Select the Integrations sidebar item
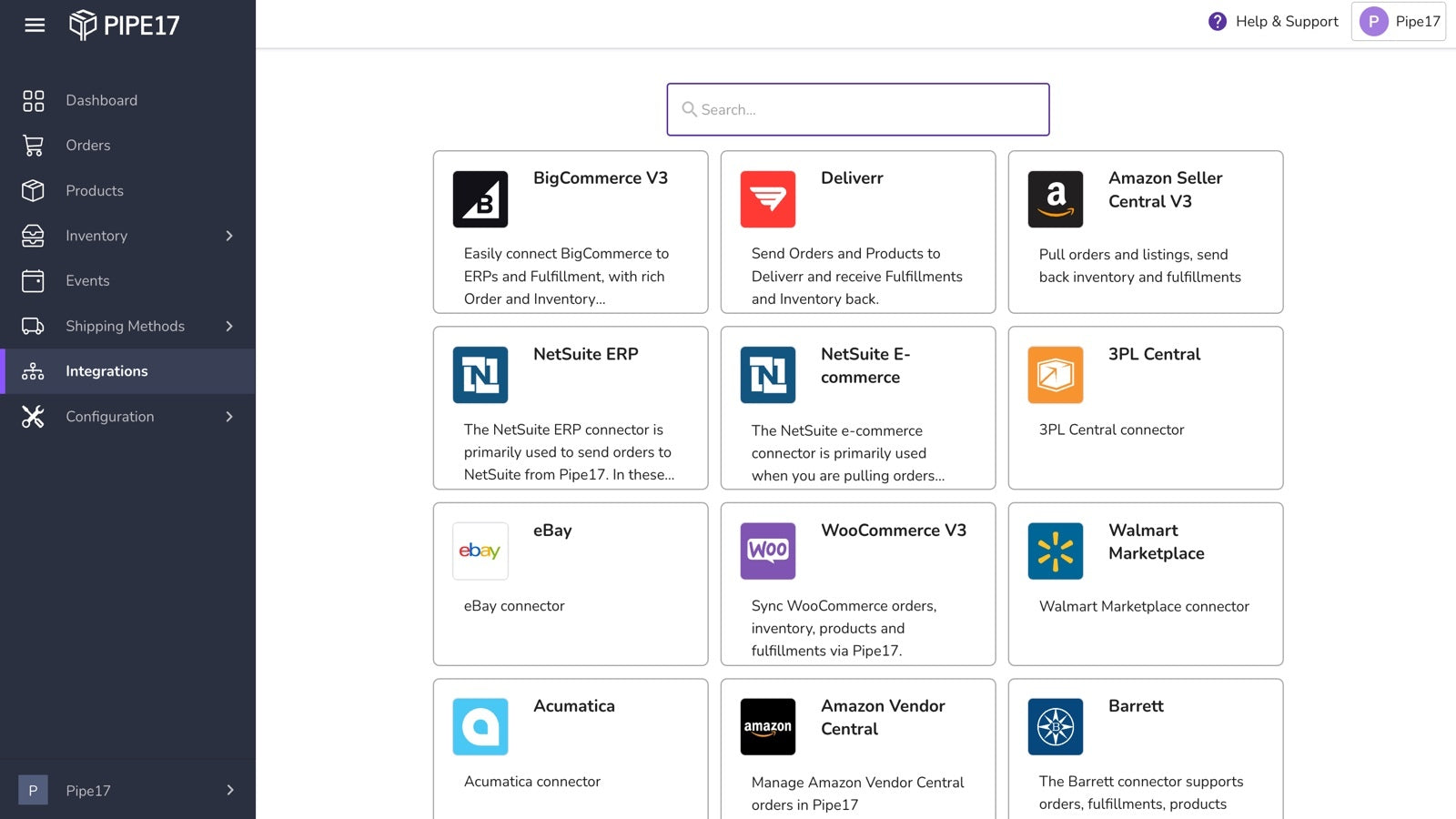 (106, 371)
